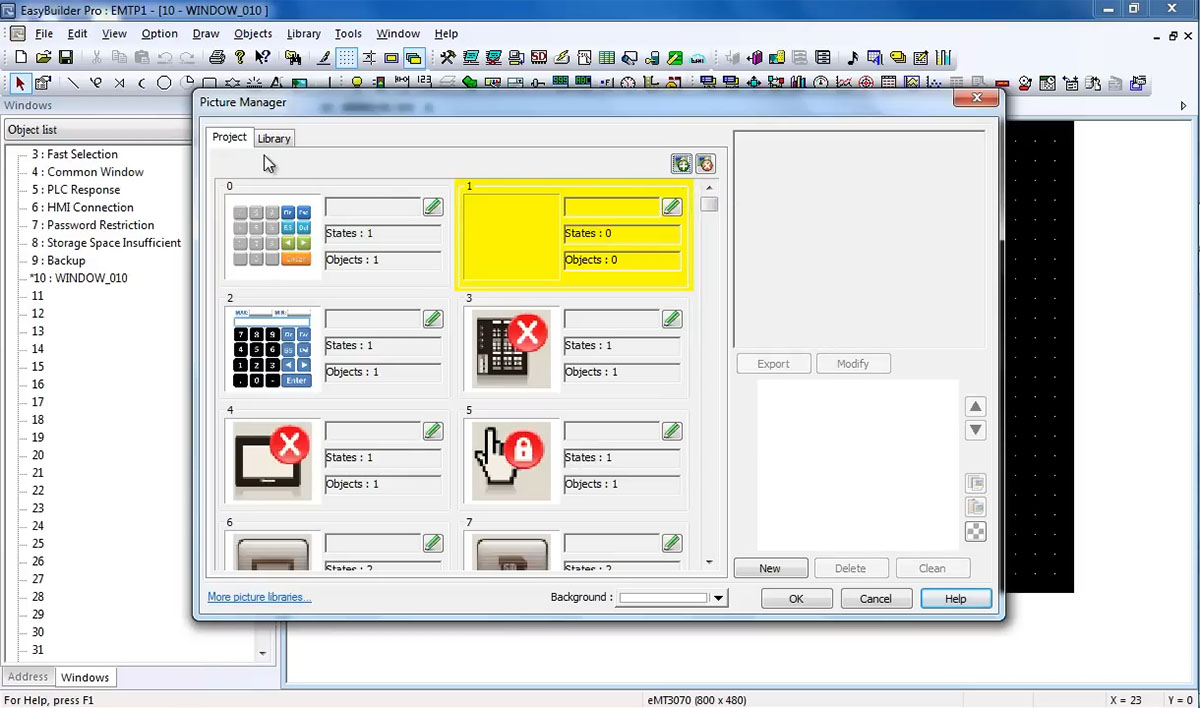Click the green pencil edit icon for picture 0
The width and height of the screenshot is (1200, 708).
coord(432,207)
